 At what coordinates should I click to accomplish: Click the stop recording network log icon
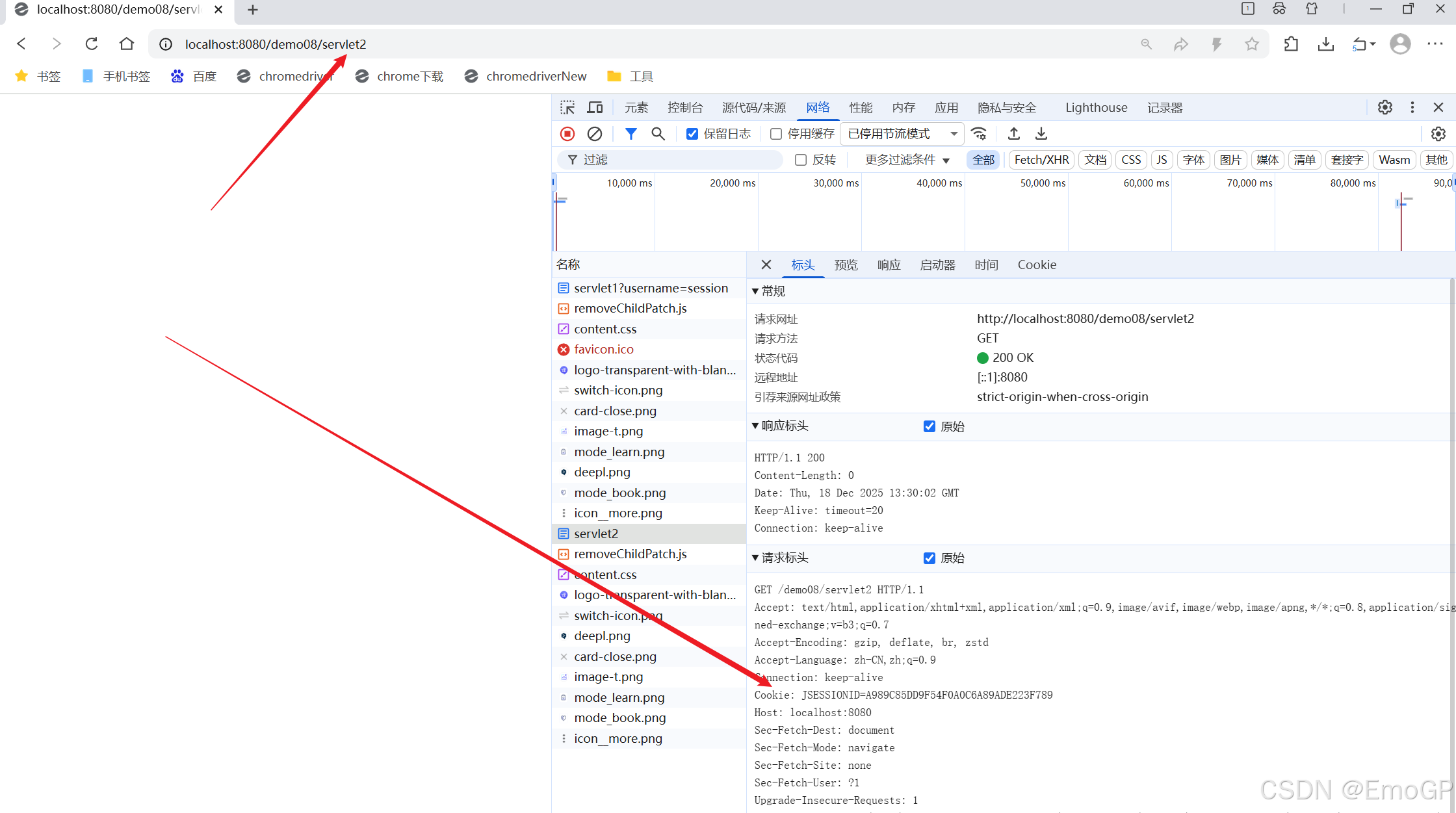[567, 134]
